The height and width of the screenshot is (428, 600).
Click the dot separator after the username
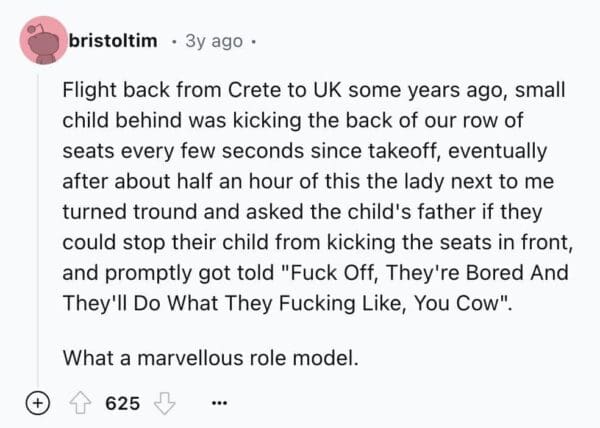tap(175, 40)
